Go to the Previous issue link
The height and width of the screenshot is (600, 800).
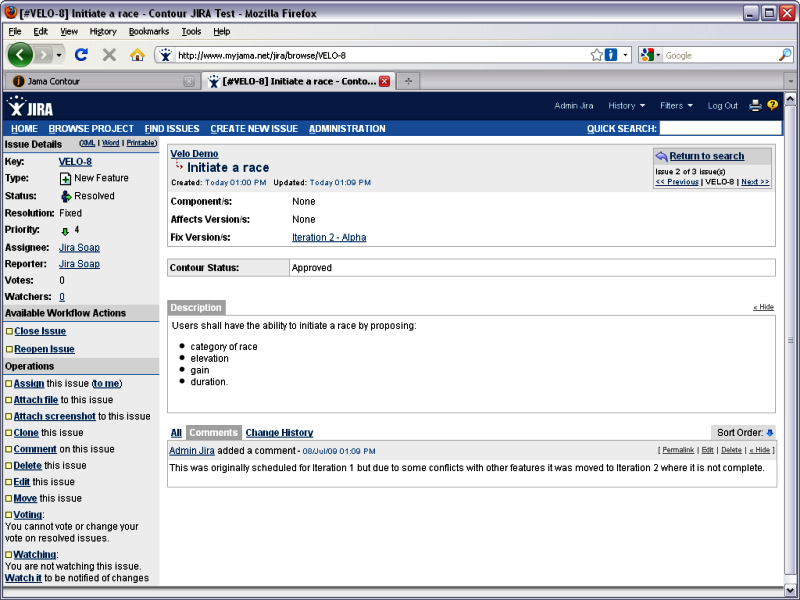[x=677, y=182]
